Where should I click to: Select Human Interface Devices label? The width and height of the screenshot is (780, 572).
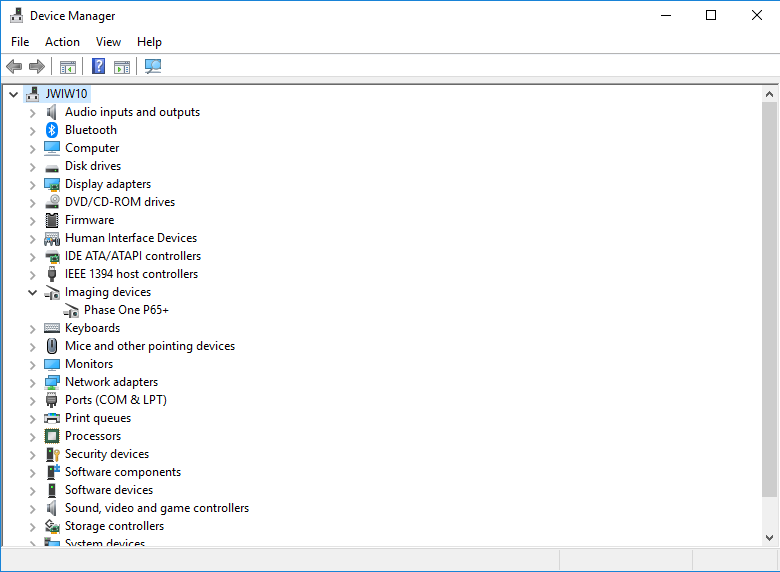pyautogui.click(x=131, y=238)
